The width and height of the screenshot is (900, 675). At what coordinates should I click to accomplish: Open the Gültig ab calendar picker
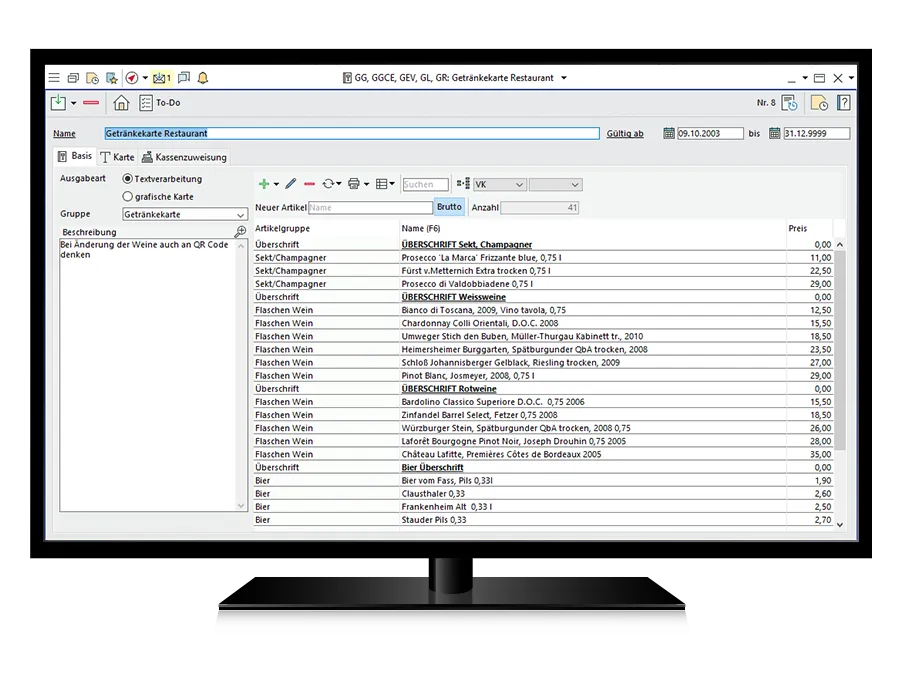[x=669, y=133]
